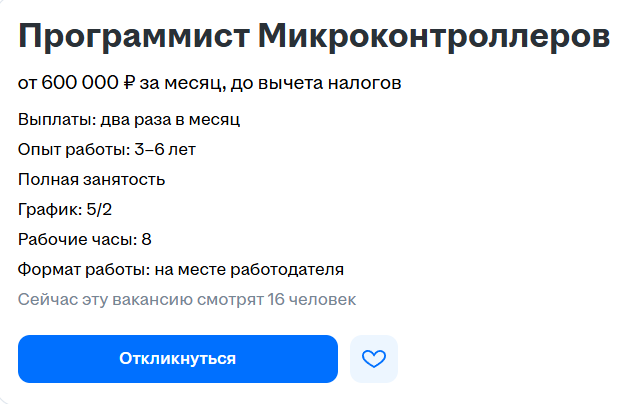Image resolution: width=632 pixels, height=404 pixels.
Task: Click the schedule value 5/2
Action: (x=99, y=210)
